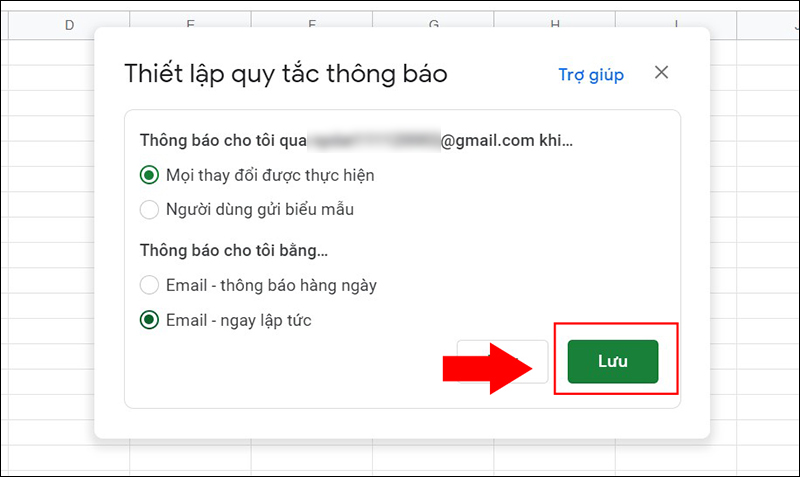Close the notification rules dialog with X
This screenshot has width=800, height=477.
(661, 73)
